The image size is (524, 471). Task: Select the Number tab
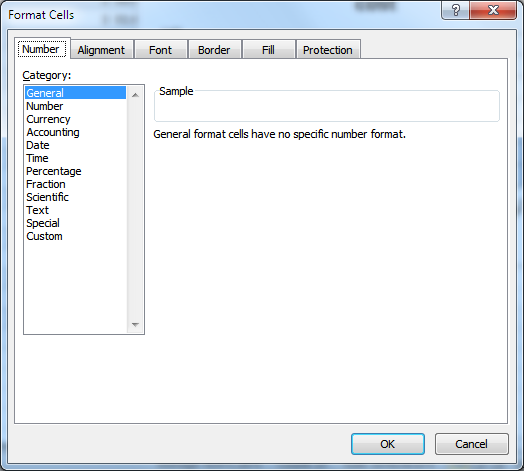coord(41,49)
